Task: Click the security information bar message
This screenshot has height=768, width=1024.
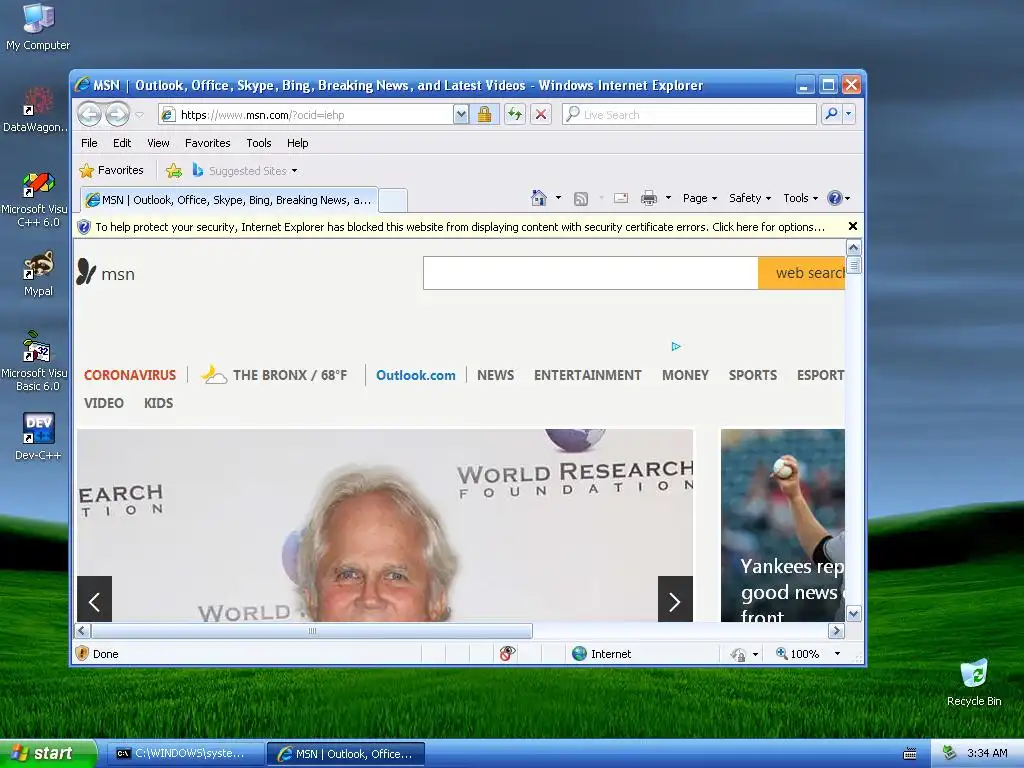Action: tap(460, 227)
